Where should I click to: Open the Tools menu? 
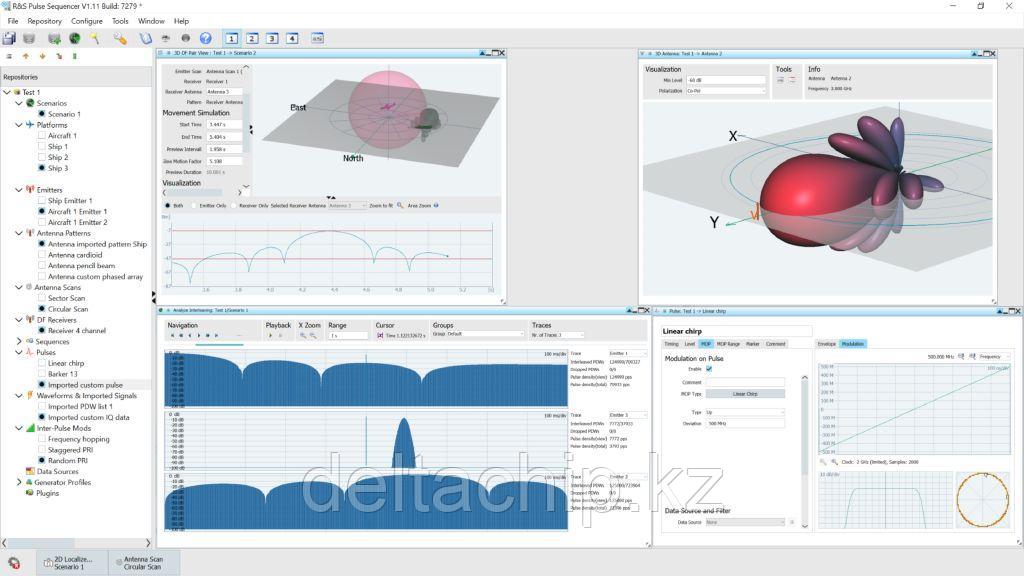(120, 21)
